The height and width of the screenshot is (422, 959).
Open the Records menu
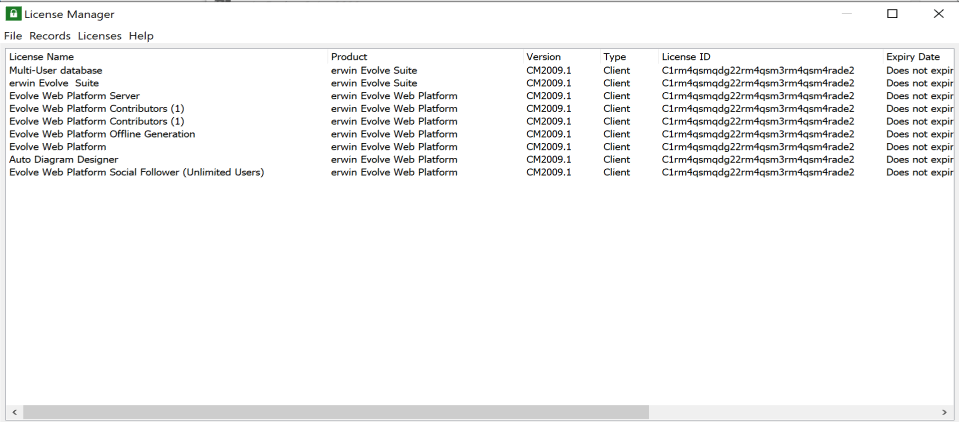click(x=50, y=36)
